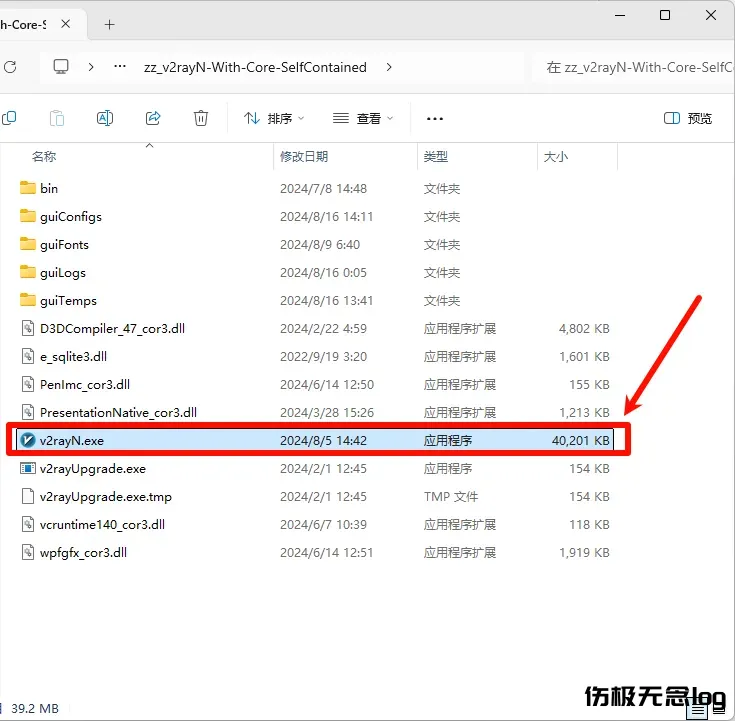Viewport: 735px width, 721px height.
Task: Click the TMP 文件 type cell
Action: pos(451,496)
